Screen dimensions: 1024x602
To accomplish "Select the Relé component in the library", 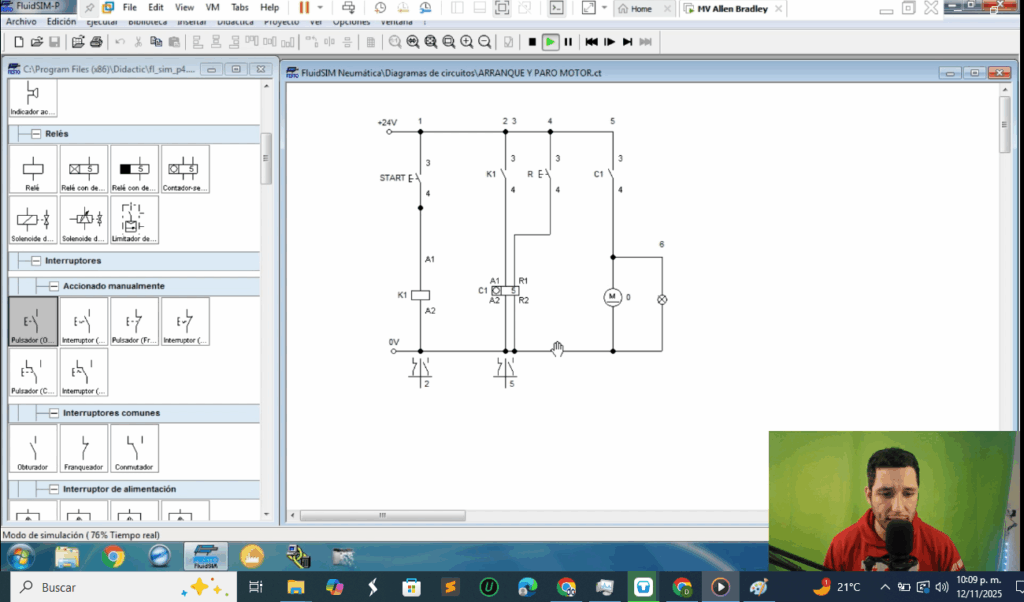I will tap(33, 170).
